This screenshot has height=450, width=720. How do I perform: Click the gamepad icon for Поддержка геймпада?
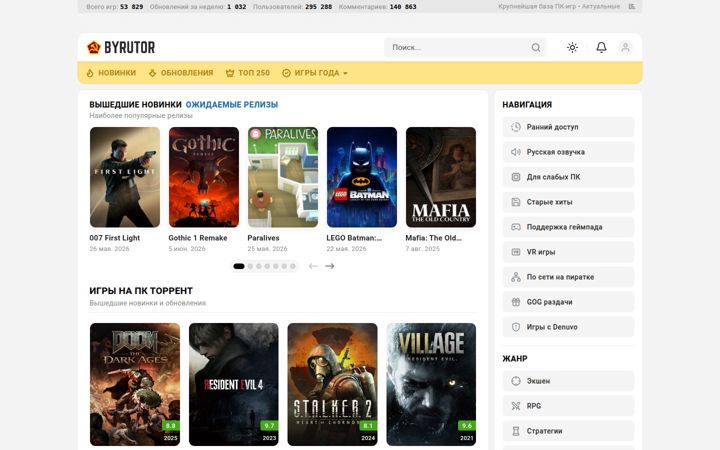(x=516, y=227)
